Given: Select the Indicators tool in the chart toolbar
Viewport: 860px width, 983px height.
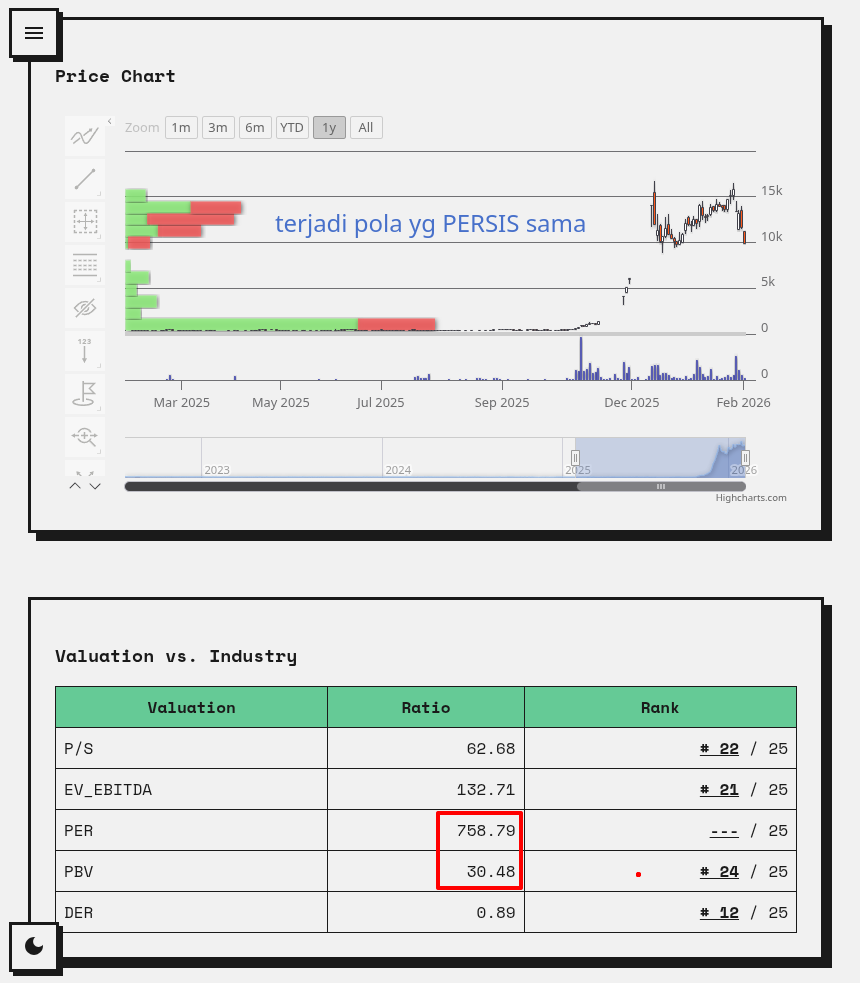Looking at the screenshot, I should point(85,135).
